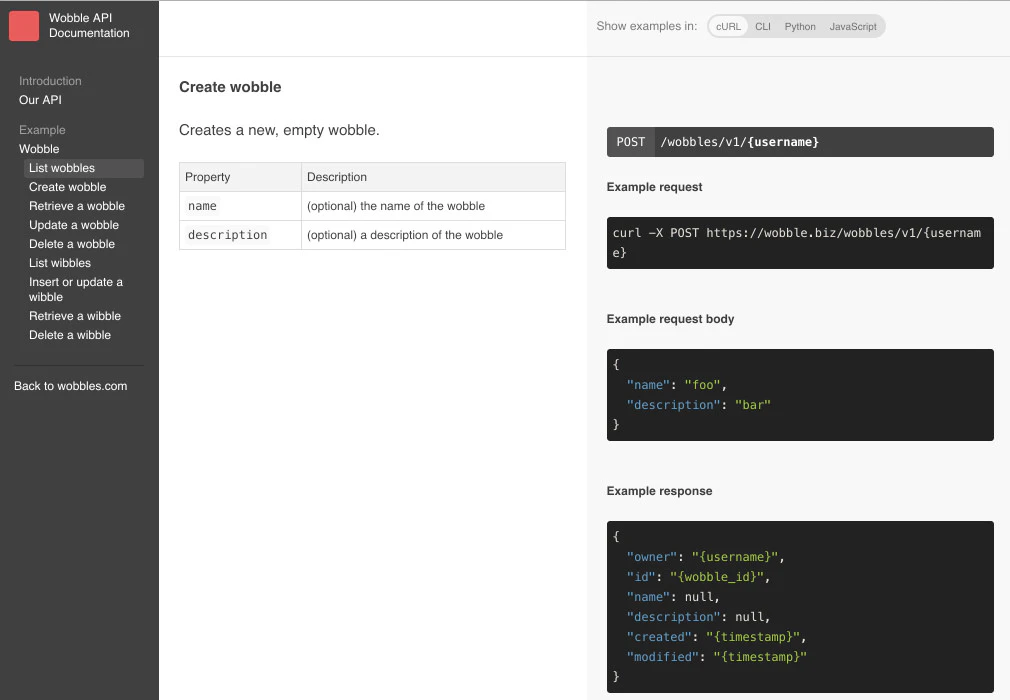Select List wobbles in the sidebar
1010x700 pixels.
point(84,168)
